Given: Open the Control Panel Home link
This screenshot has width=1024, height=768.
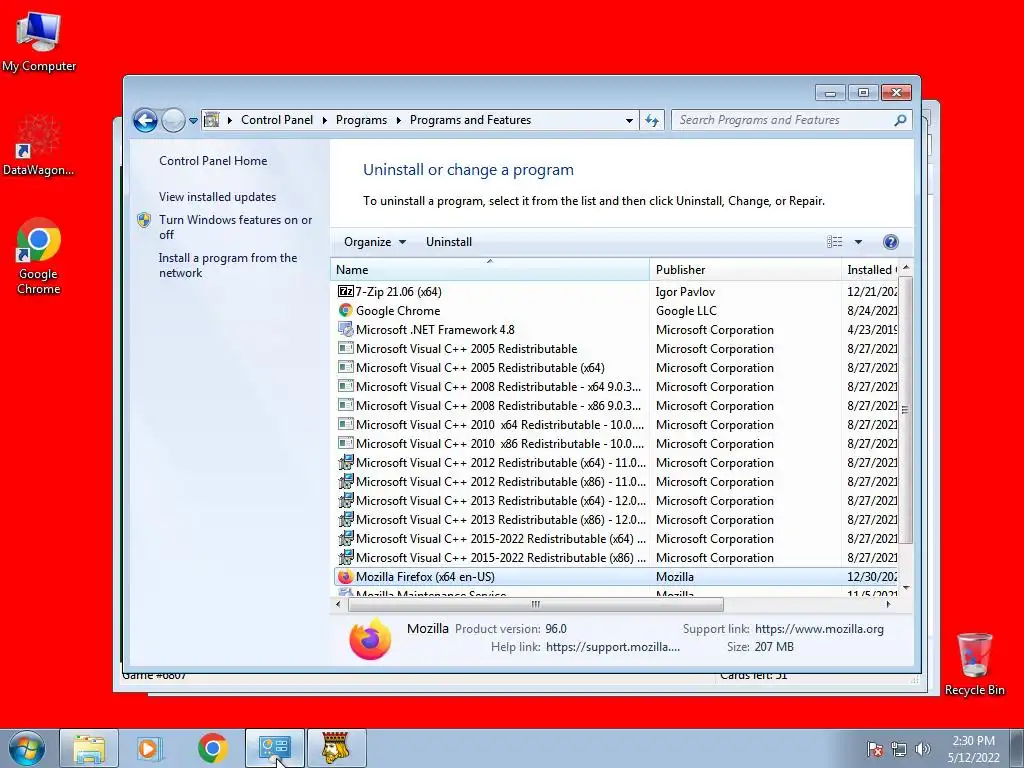Looking at the screenshot, I should (x=213, y=161).
